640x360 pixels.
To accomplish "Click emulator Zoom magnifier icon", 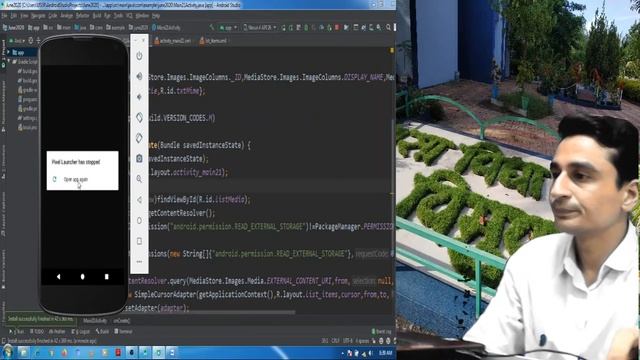I will (139, 179).
